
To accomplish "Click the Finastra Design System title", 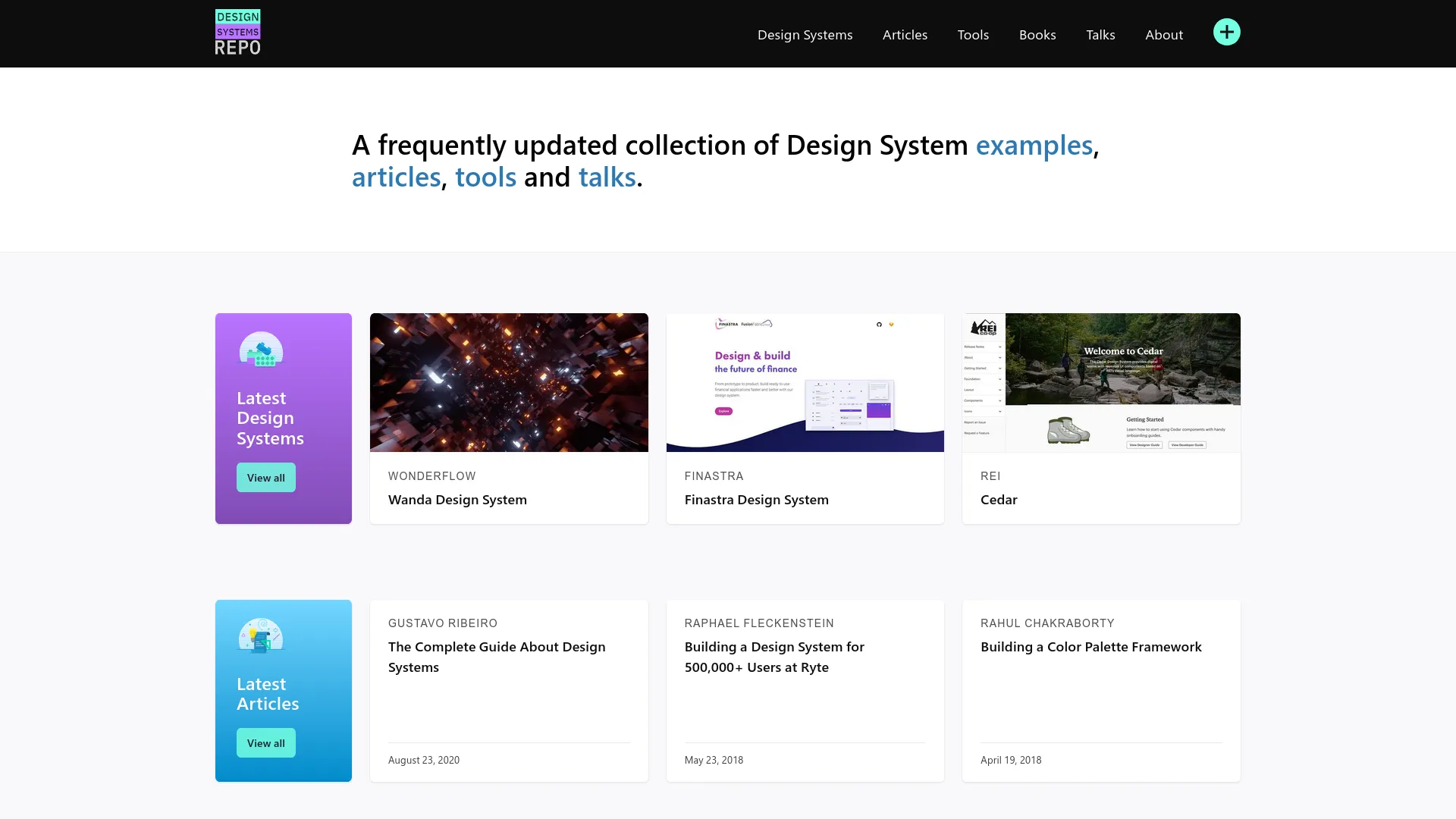I will (757, 500).
